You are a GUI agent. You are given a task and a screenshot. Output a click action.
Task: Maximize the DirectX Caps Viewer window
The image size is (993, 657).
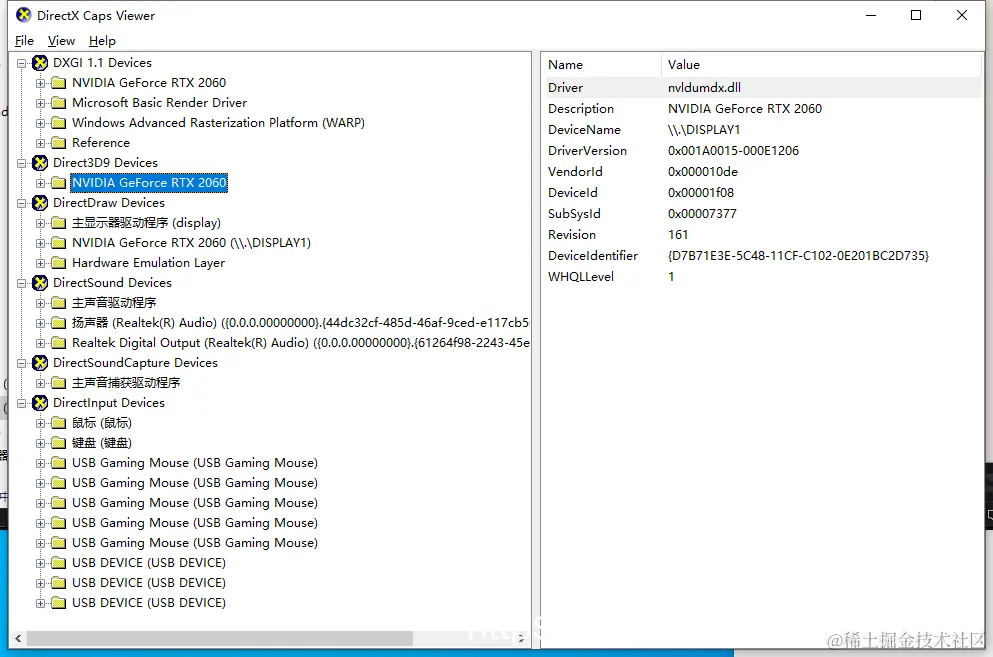coord(916,15)
